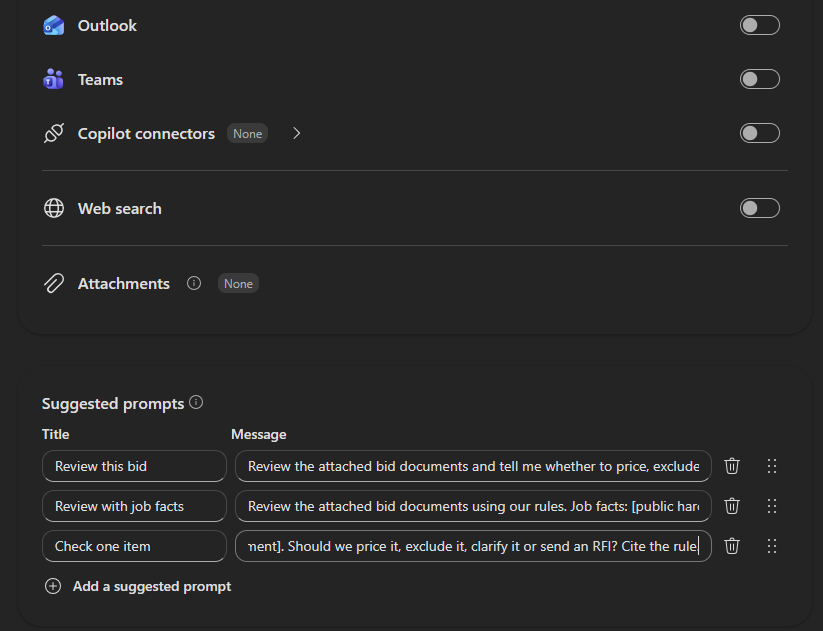Click the None badge beside Copilot connectors
The image size is (823, 631).
tap(247, 133)
